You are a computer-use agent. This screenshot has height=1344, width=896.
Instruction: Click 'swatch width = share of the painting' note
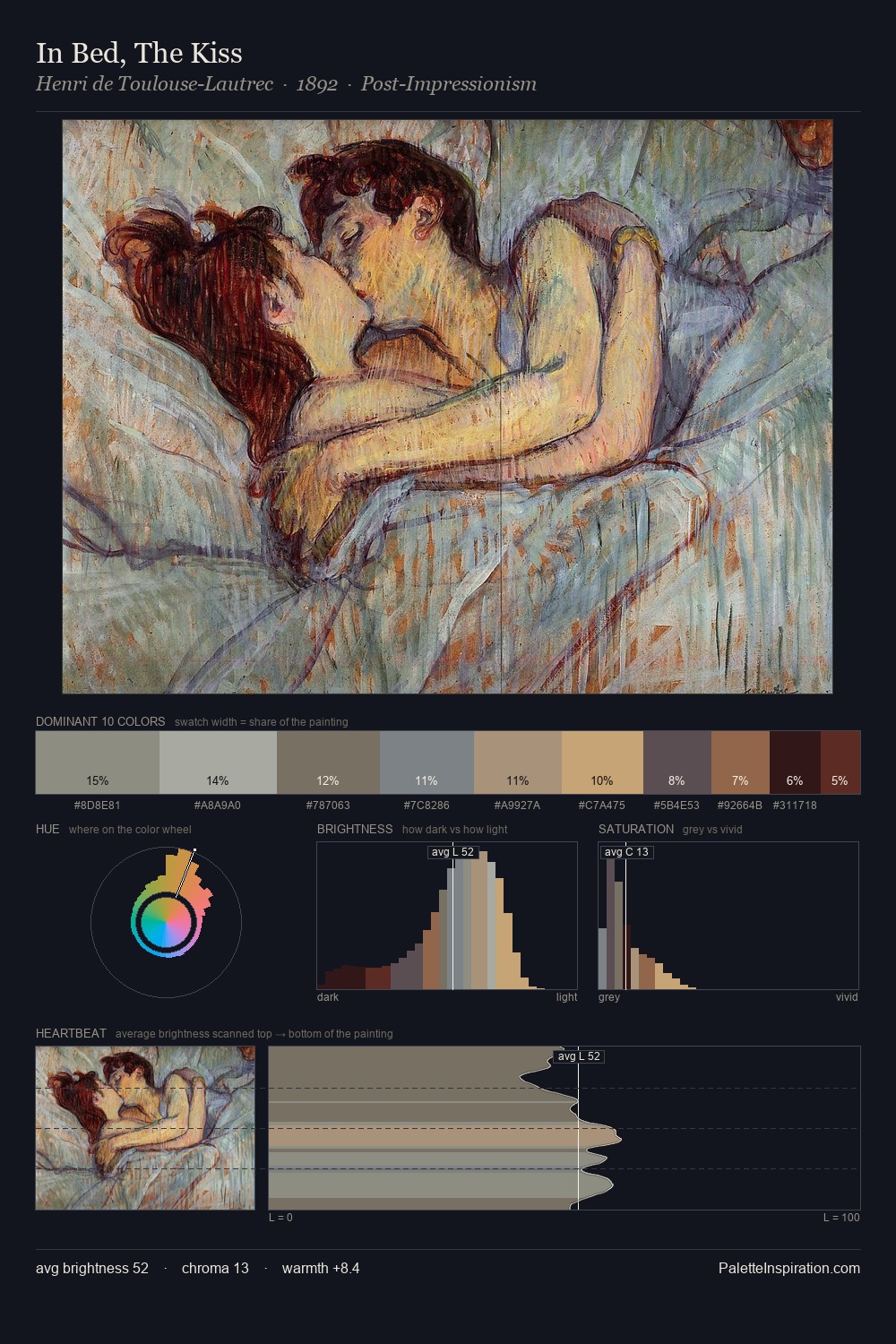pos(262,722)
